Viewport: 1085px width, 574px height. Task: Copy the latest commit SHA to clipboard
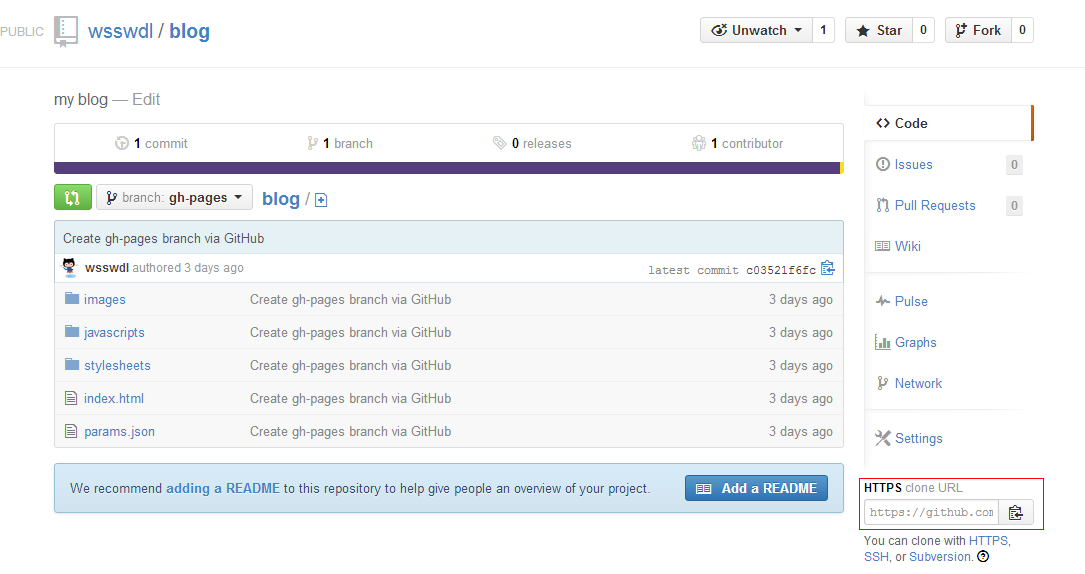coord(827,268)
